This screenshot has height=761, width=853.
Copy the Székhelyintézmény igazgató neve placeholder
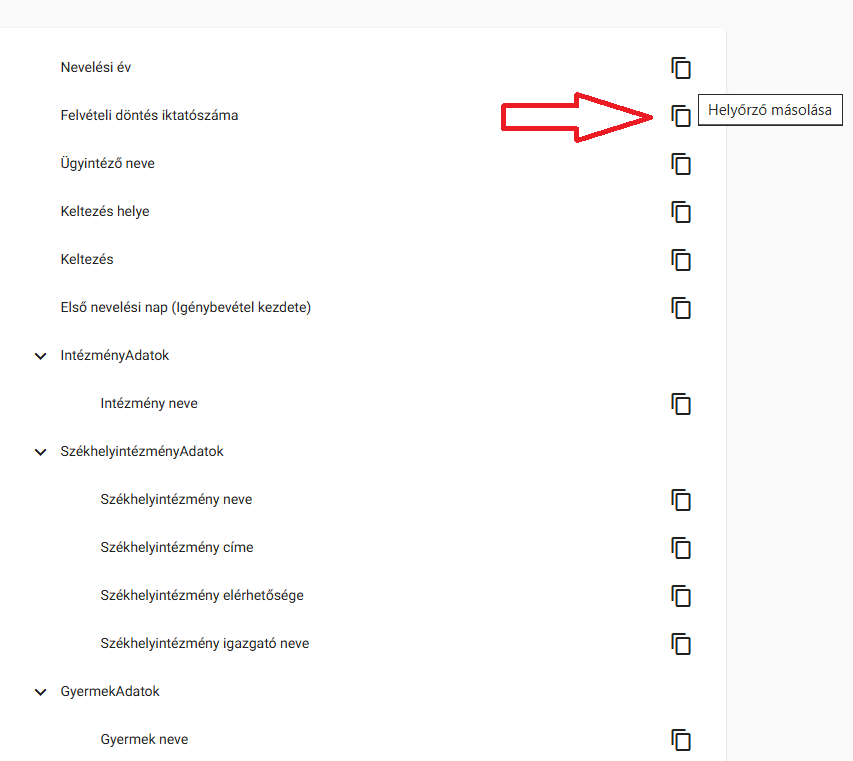tap(681, 644)
